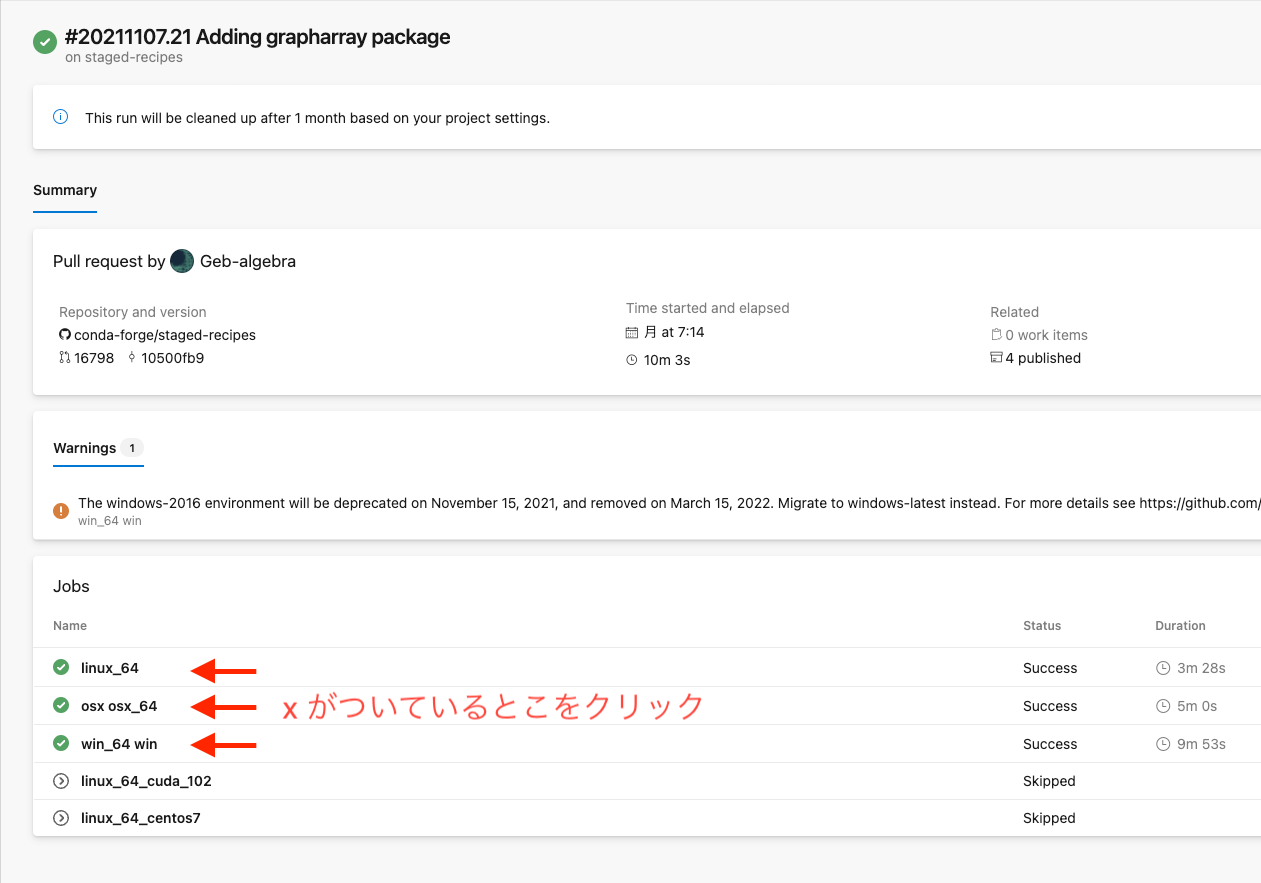Open the win_64 win job
This screenshot has height=883, width=1261.
click(119, 744)
